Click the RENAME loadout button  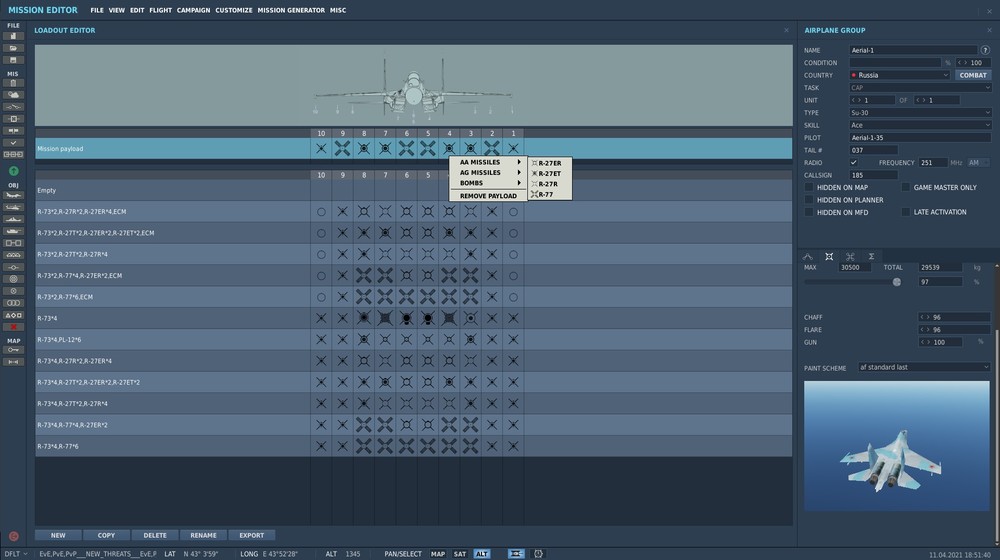(203, 535)
